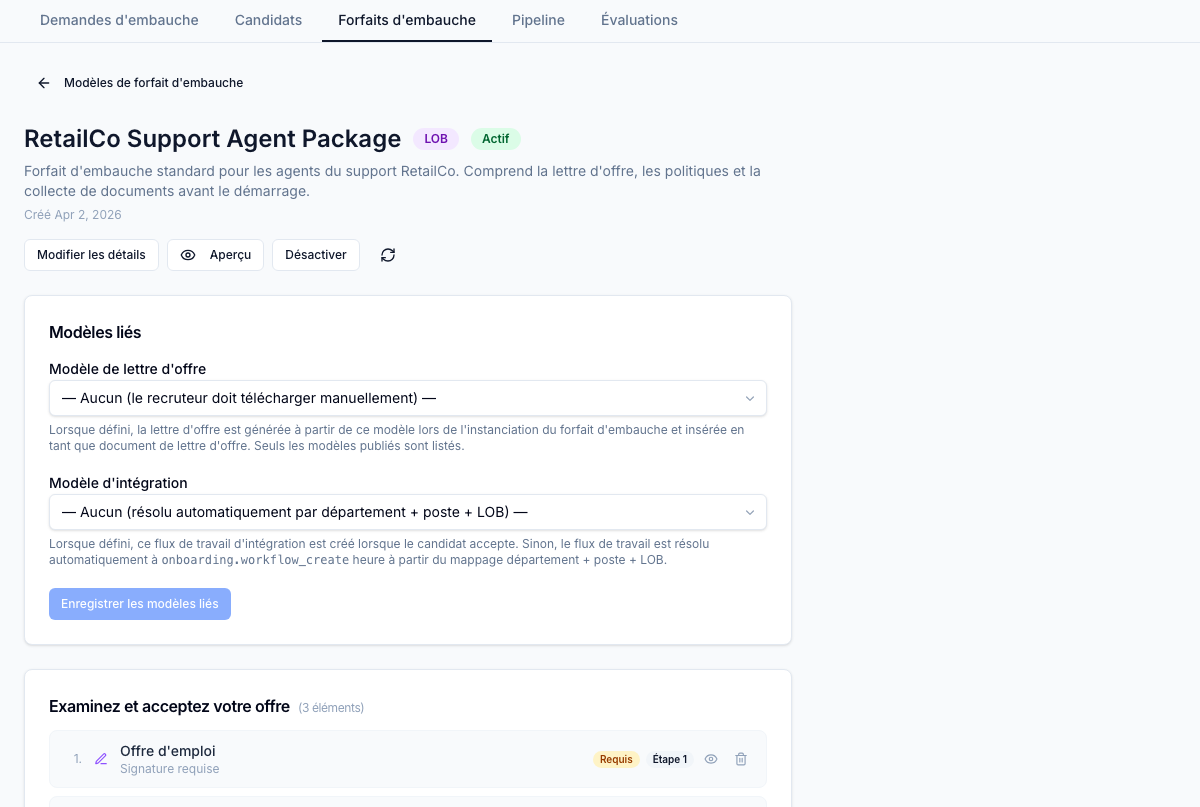The image size is (1200, 807).
Task: Click the refresh icon beside Désactiver
Action: pyautogui.click(x=388, y=255)
